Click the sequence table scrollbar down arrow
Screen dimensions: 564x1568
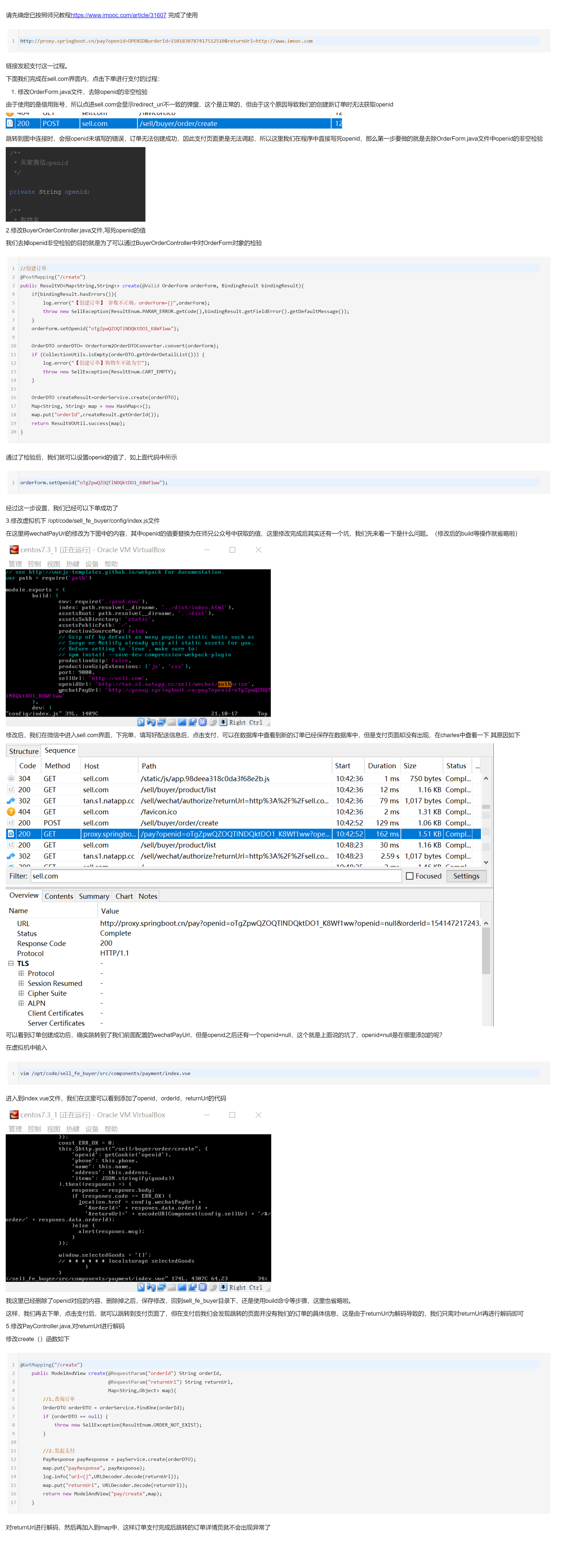486,862
